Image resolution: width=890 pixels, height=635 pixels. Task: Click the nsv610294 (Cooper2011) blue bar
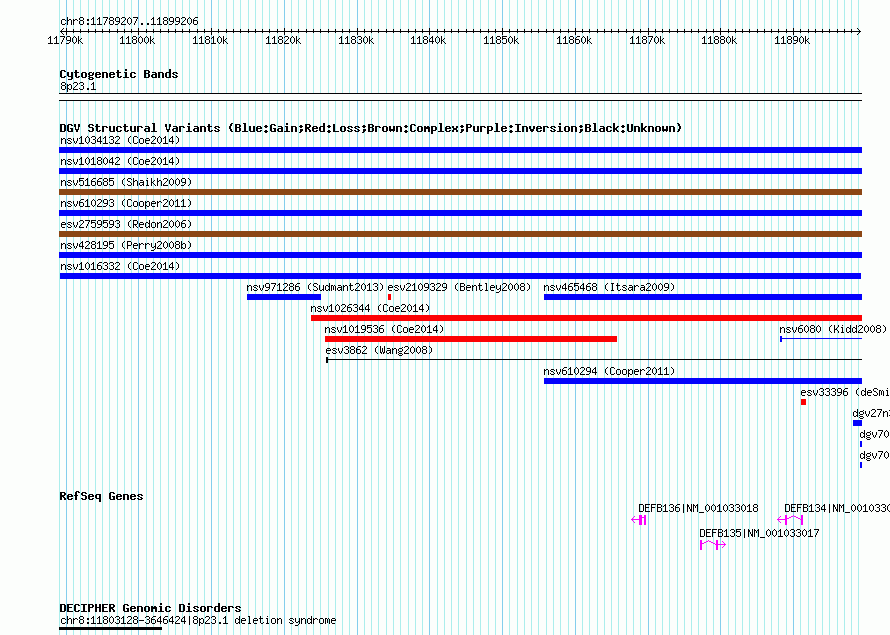(703, 381)
